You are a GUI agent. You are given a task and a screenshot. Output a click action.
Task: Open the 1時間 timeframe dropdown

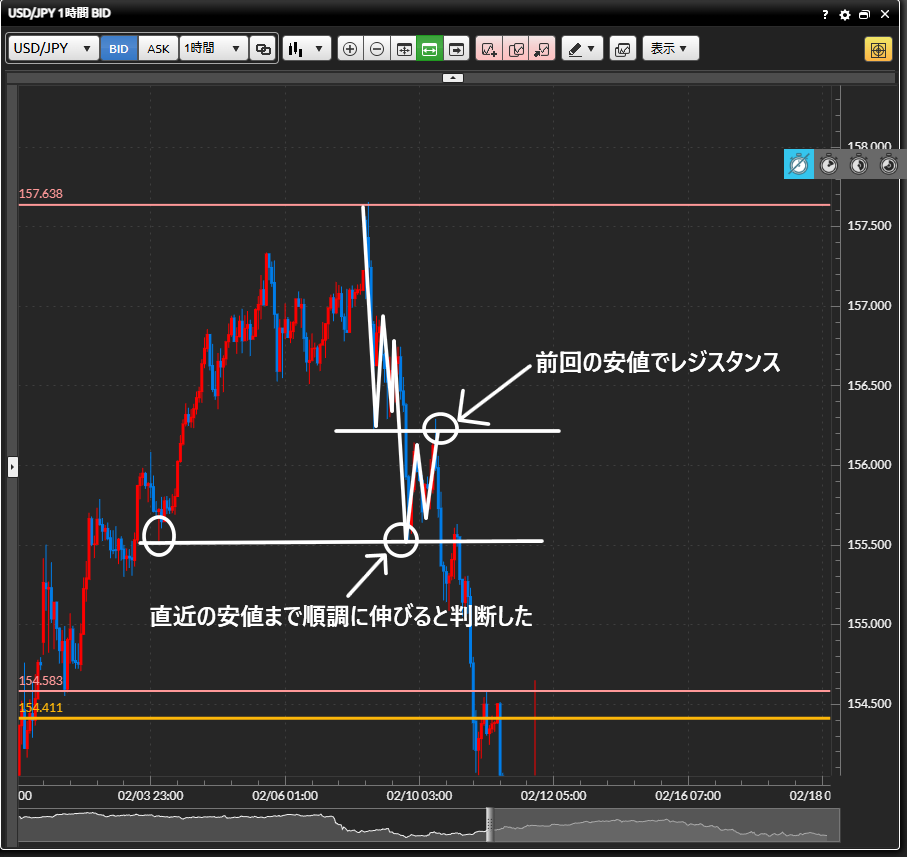(213, 49)
